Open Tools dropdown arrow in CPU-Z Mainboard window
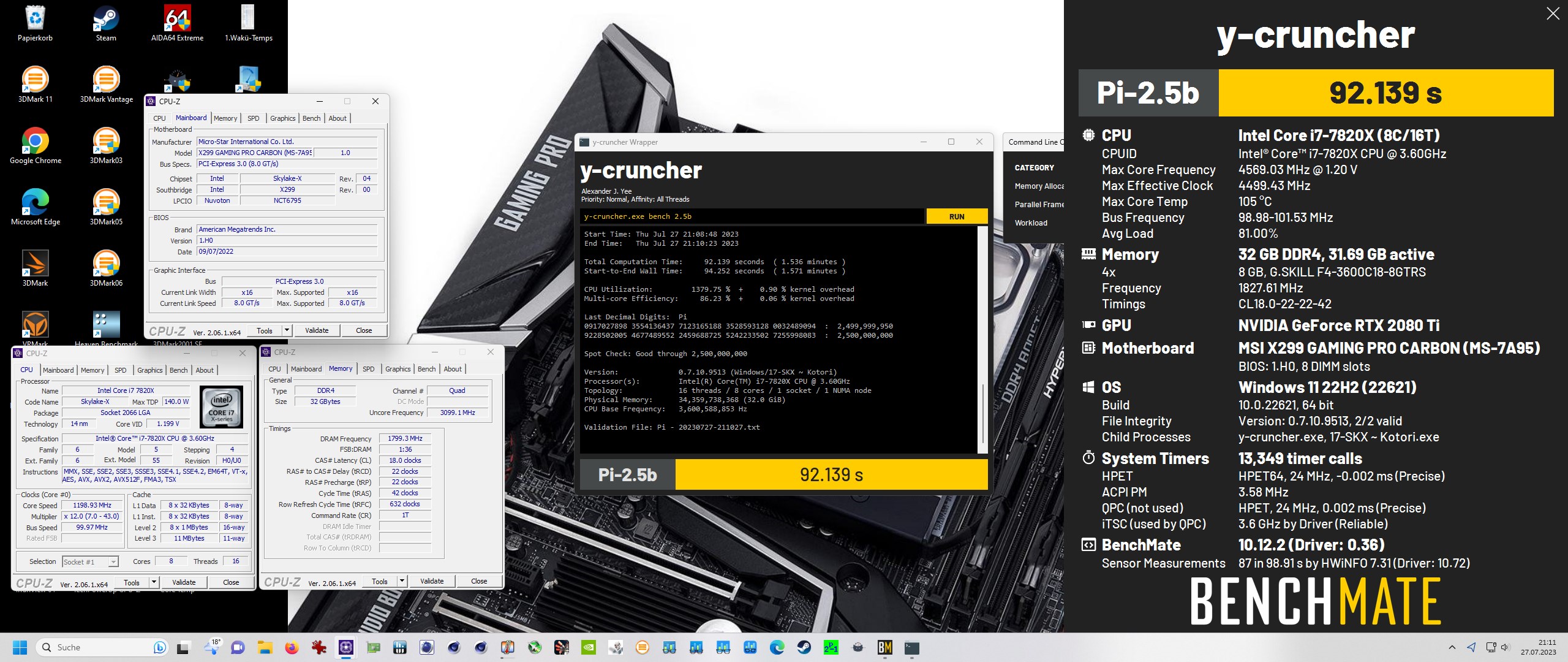 [x=286, y=330]
